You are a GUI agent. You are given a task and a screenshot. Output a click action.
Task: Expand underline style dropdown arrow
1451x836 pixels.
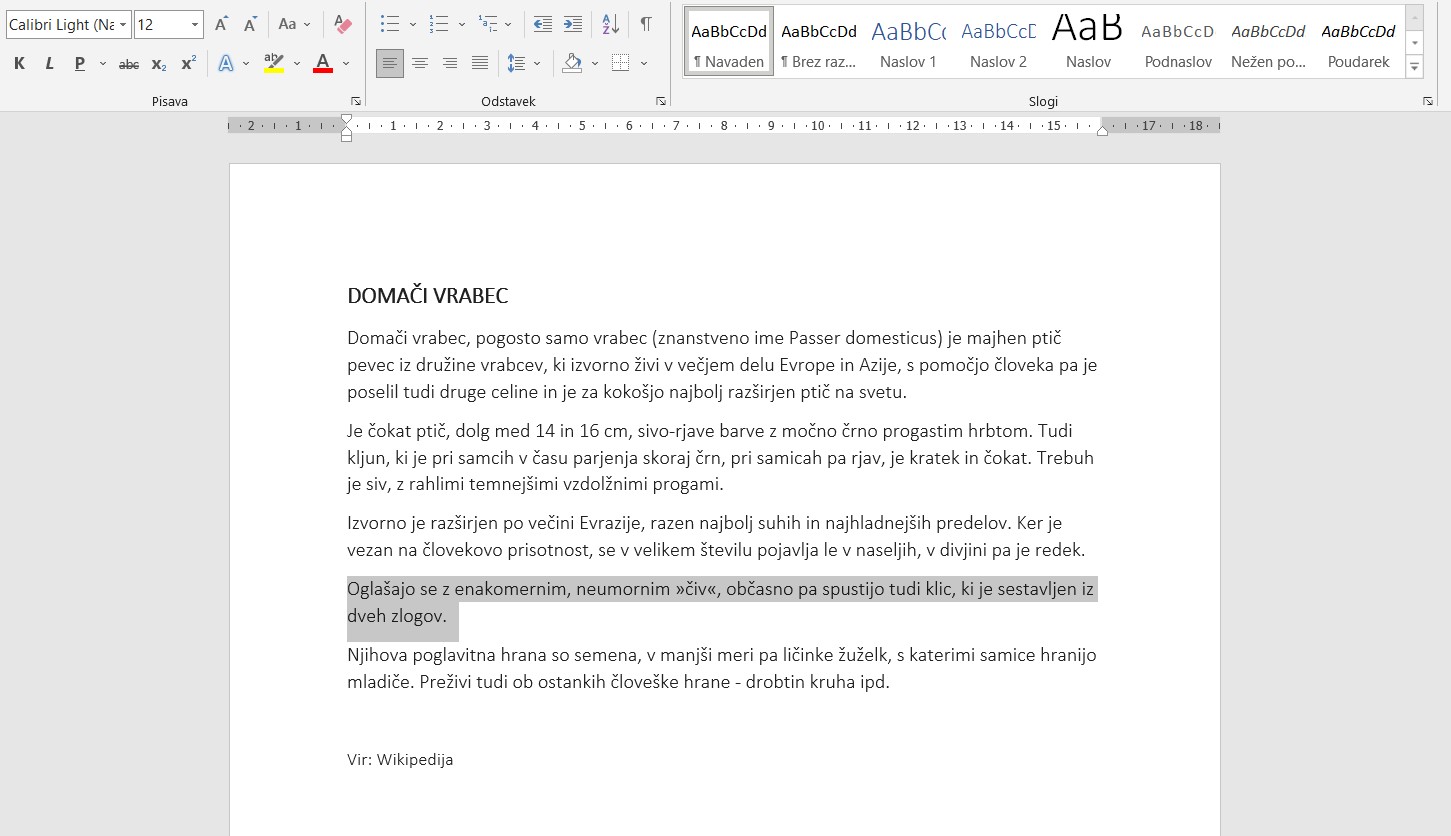pos(103,64)
